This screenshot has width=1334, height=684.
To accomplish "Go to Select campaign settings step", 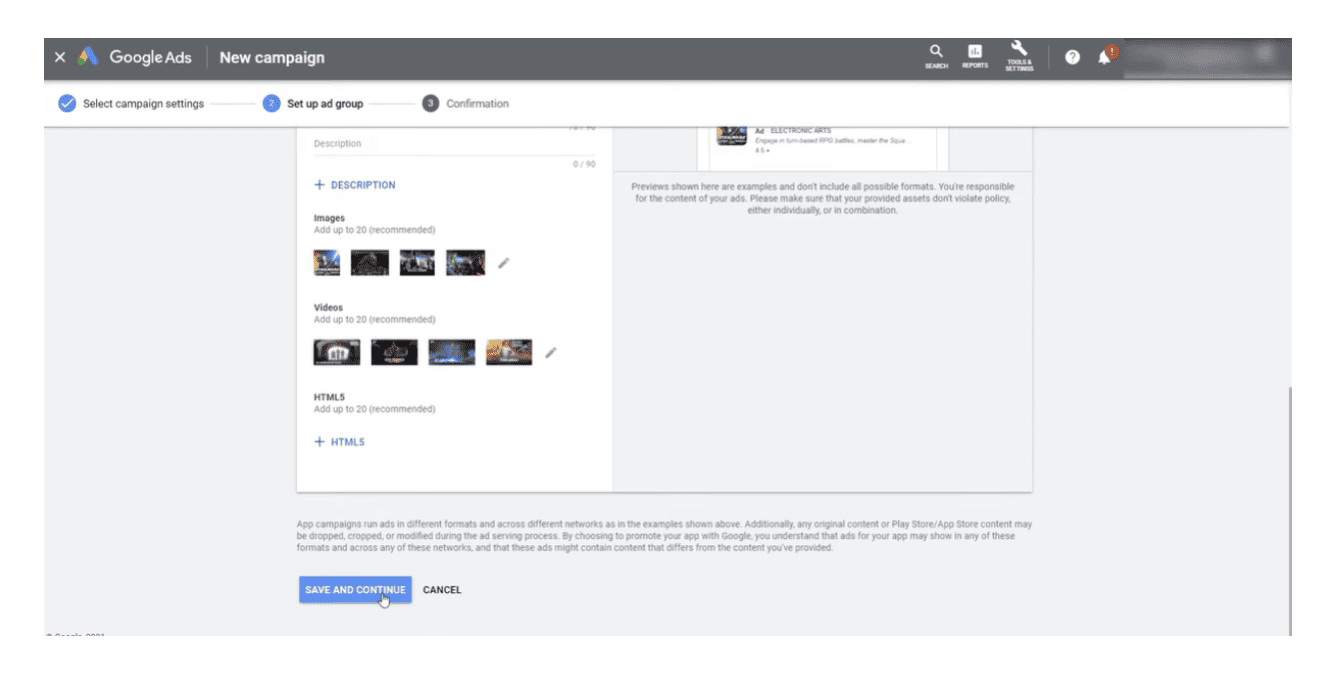I will coord(131,104).
